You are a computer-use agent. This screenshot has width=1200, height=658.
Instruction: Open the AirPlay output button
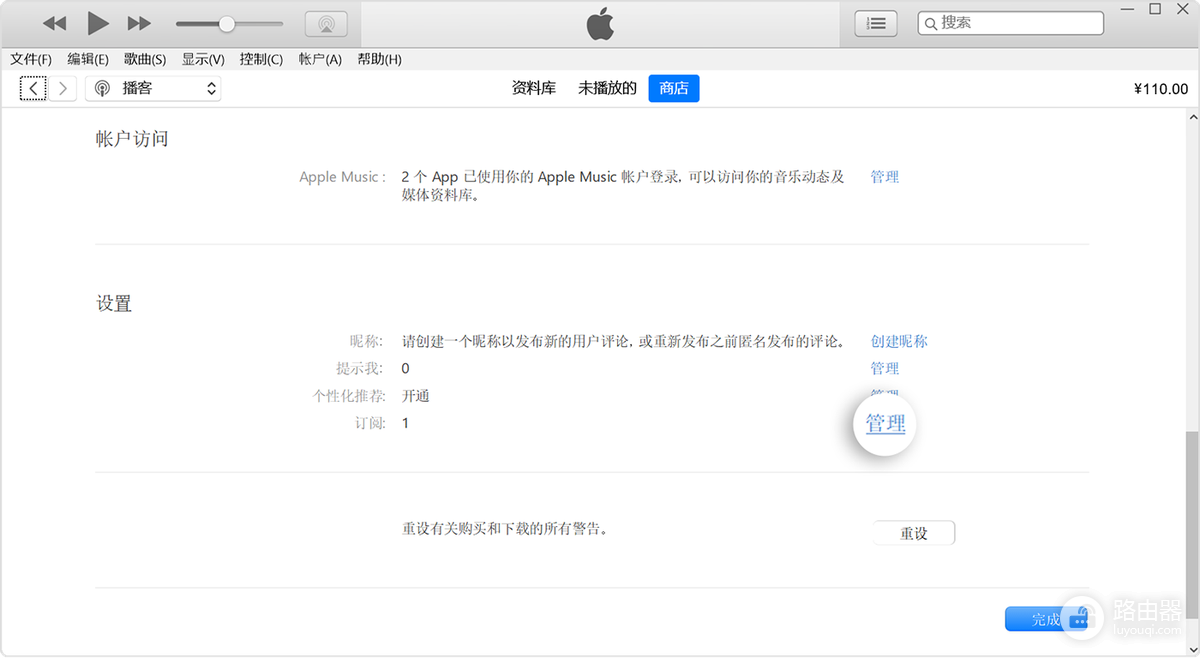(x=326, y=23)
